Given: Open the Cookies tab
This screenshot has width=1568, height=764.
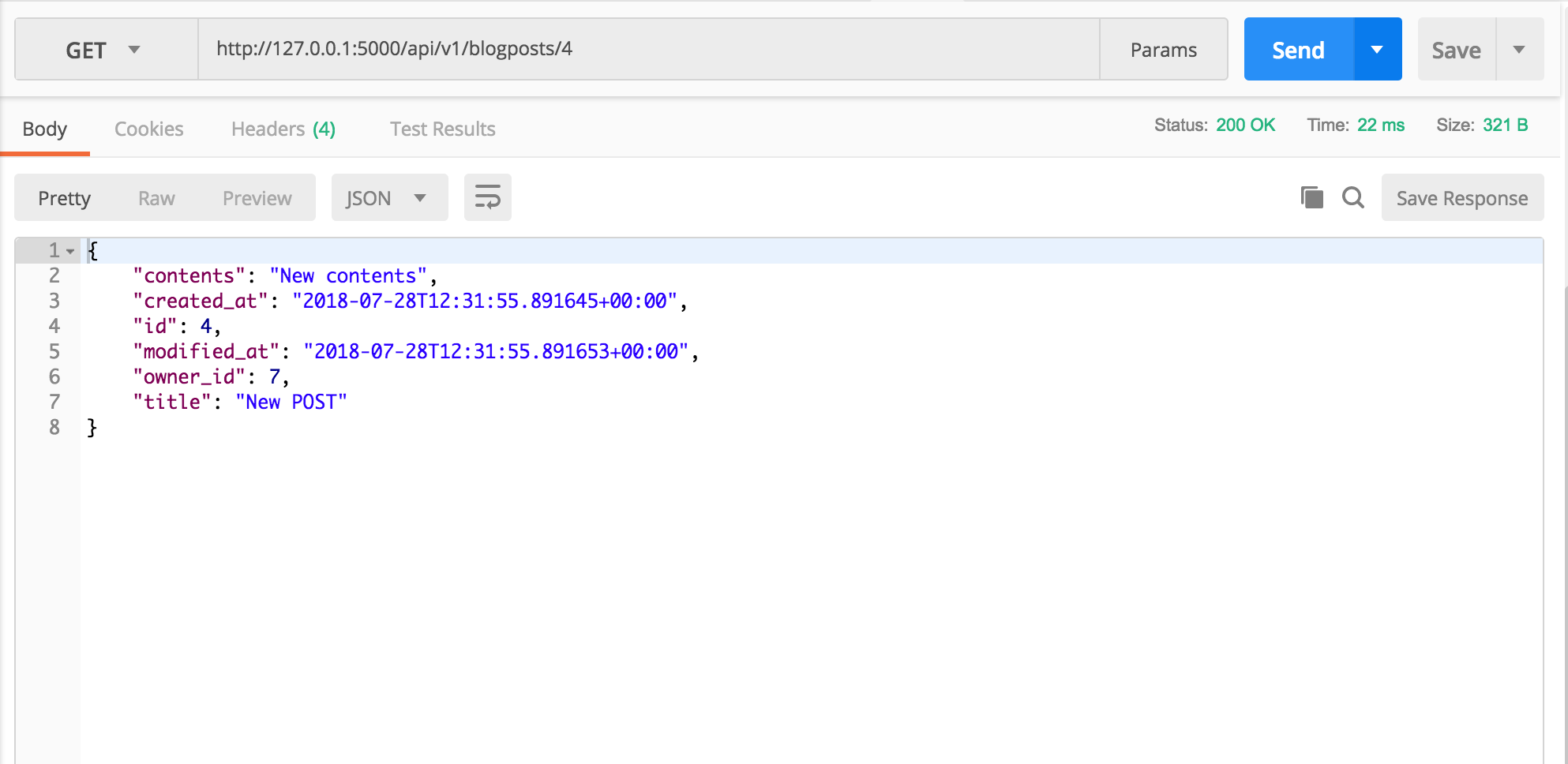Looking at the screenshot, I should tap(148, 129).
